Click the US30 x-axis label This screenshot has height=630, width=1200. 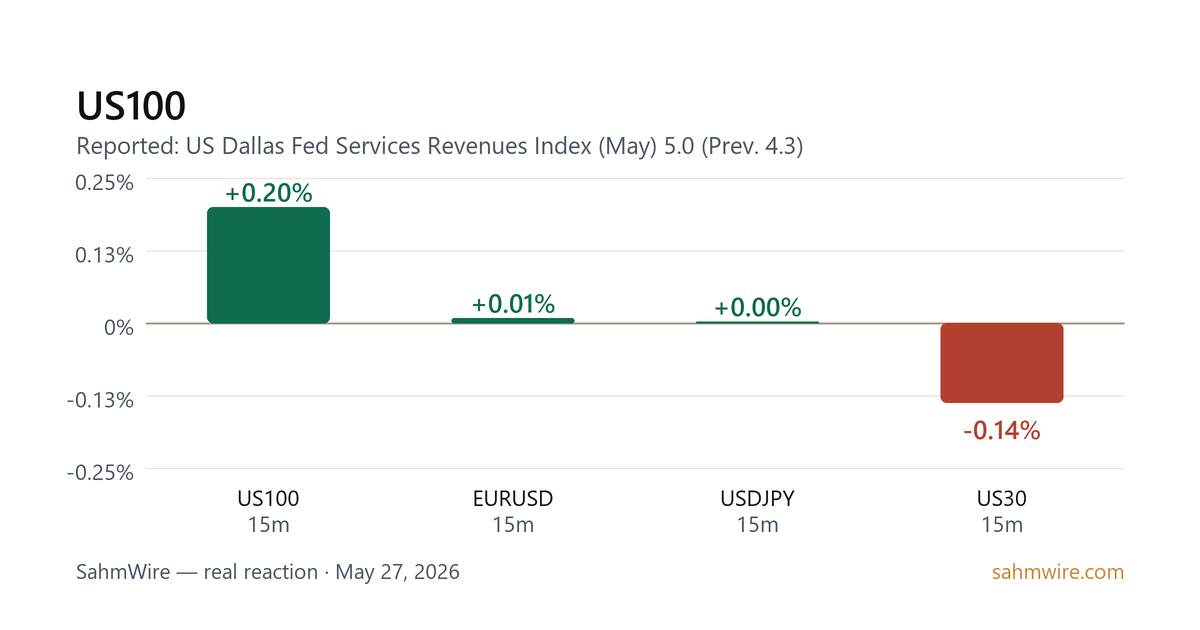point(1002,498)
